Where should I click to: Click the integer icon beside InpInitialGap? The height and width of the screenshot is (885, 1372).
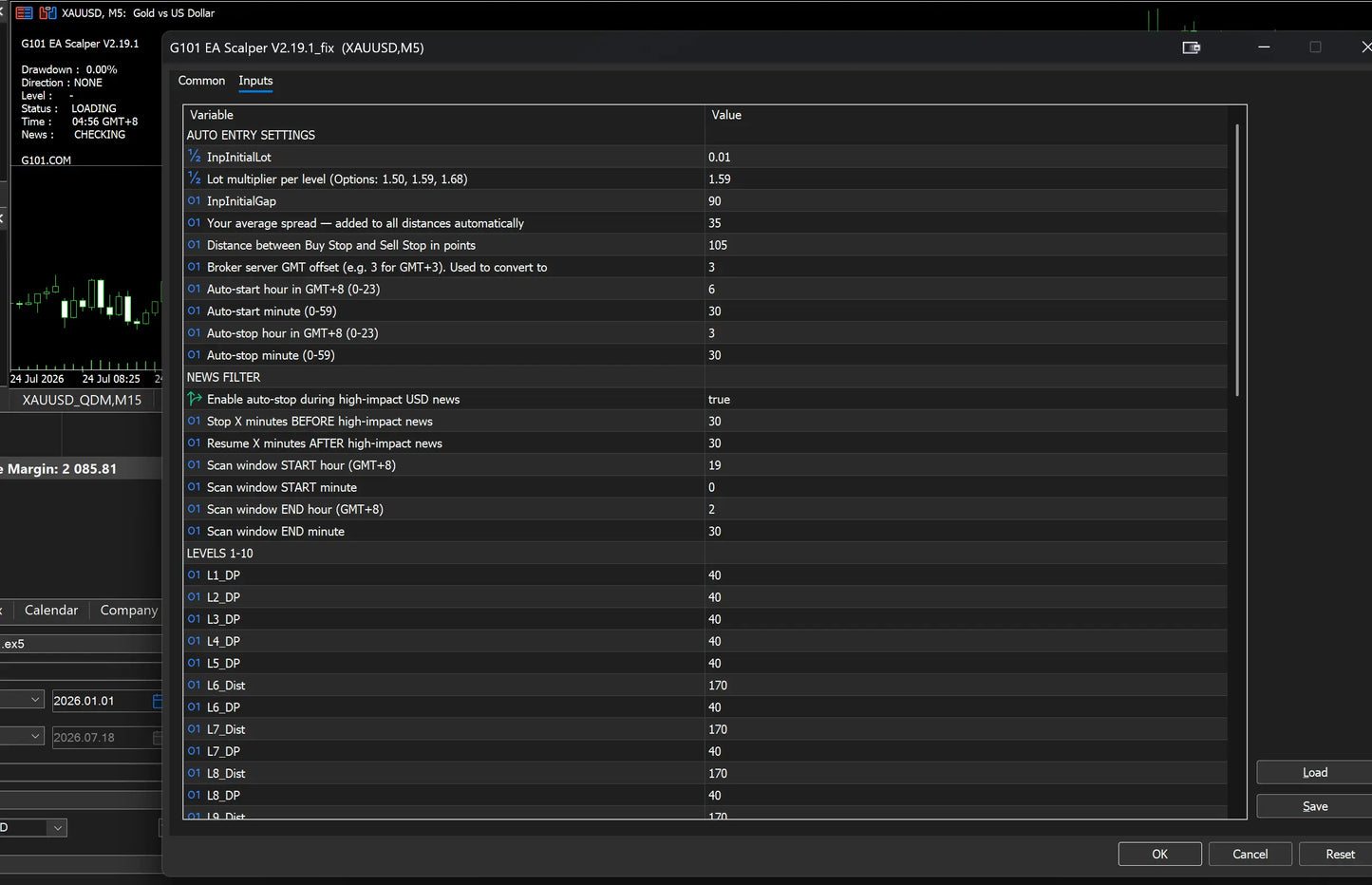pyautogui.click(x=194, y=200)
